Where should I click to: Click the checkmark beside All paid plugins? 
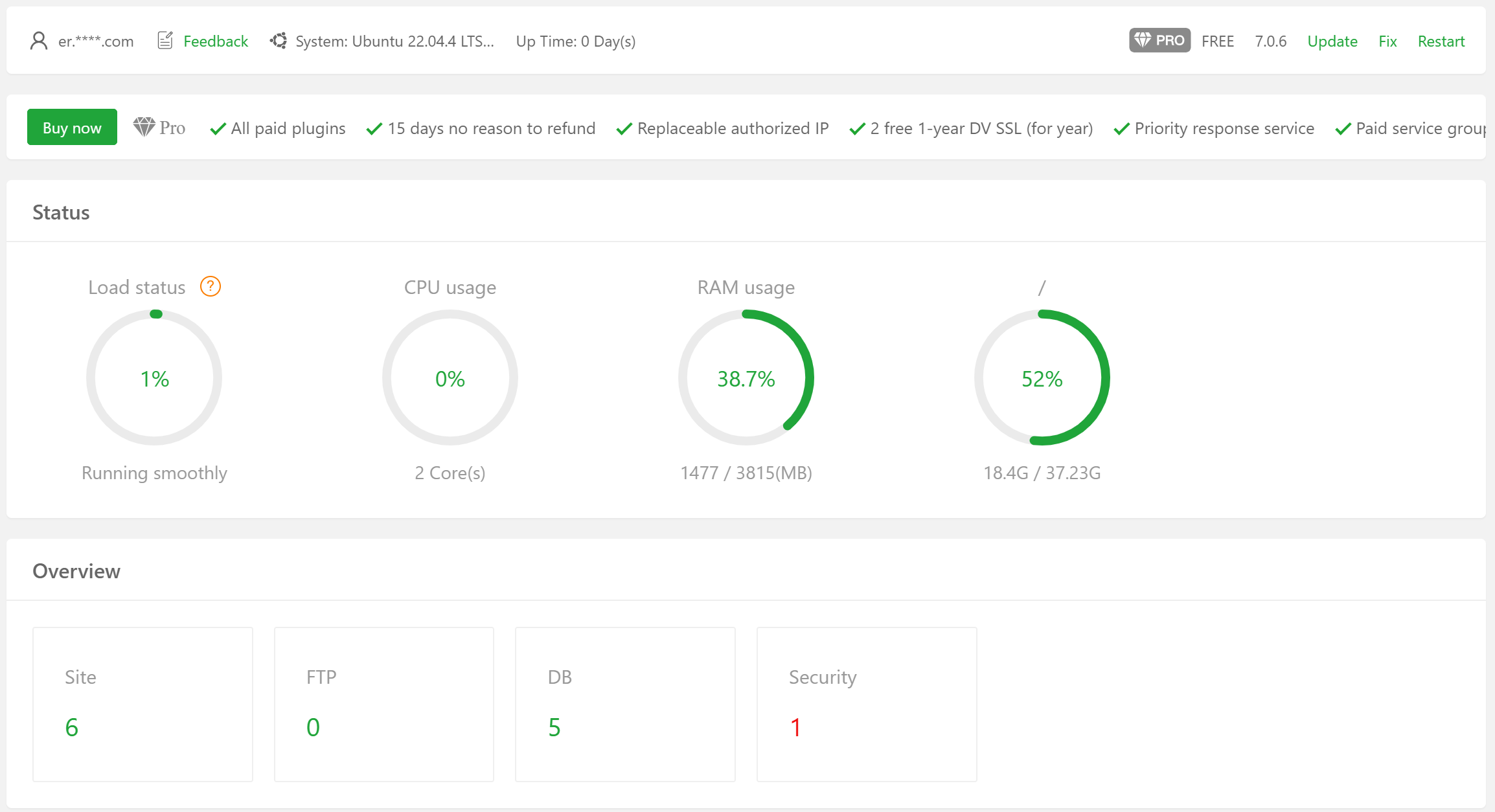coord(217,128)
